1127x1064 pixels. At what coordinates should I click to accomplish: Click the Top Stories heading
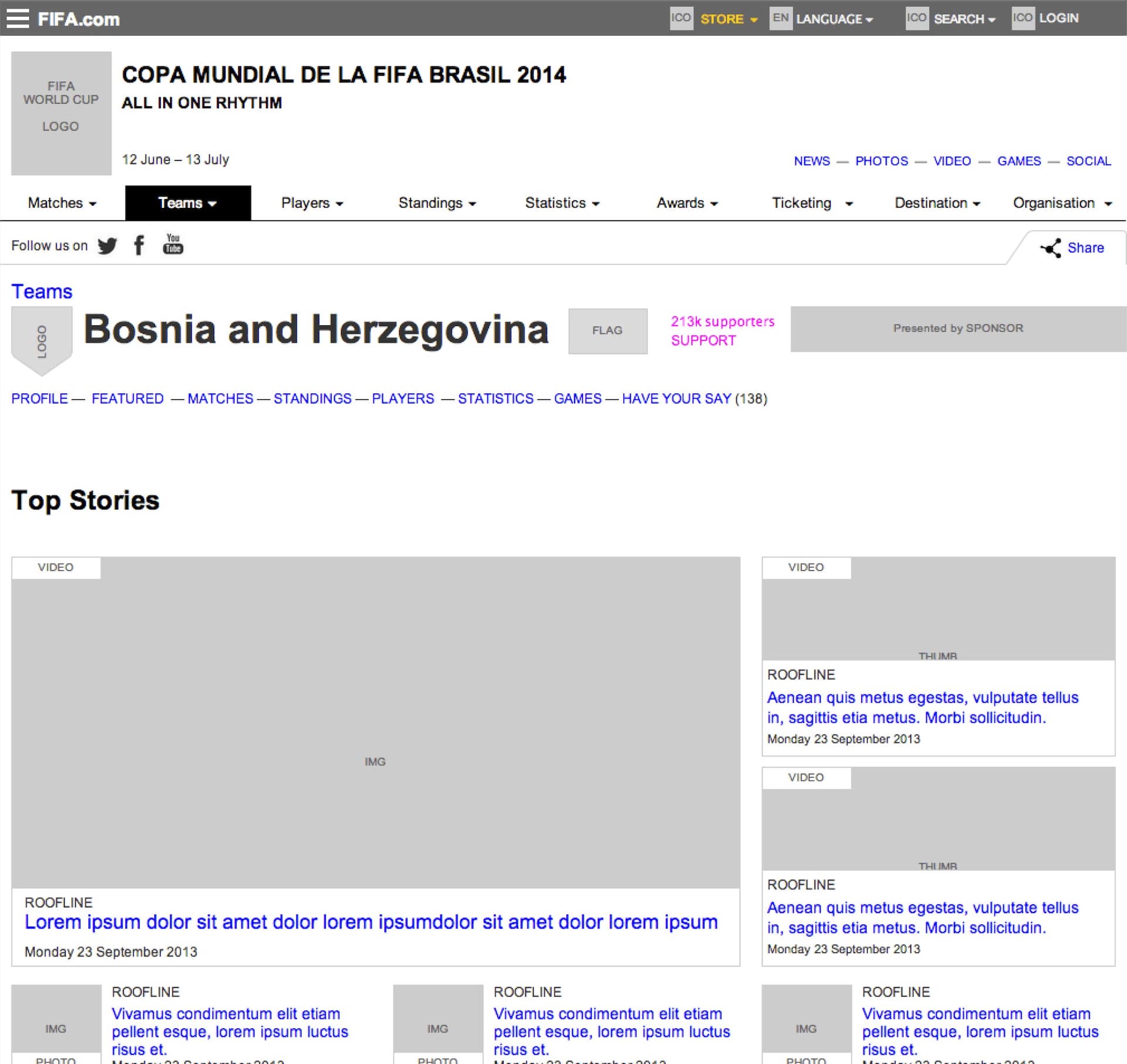click(x=85, y=501)
